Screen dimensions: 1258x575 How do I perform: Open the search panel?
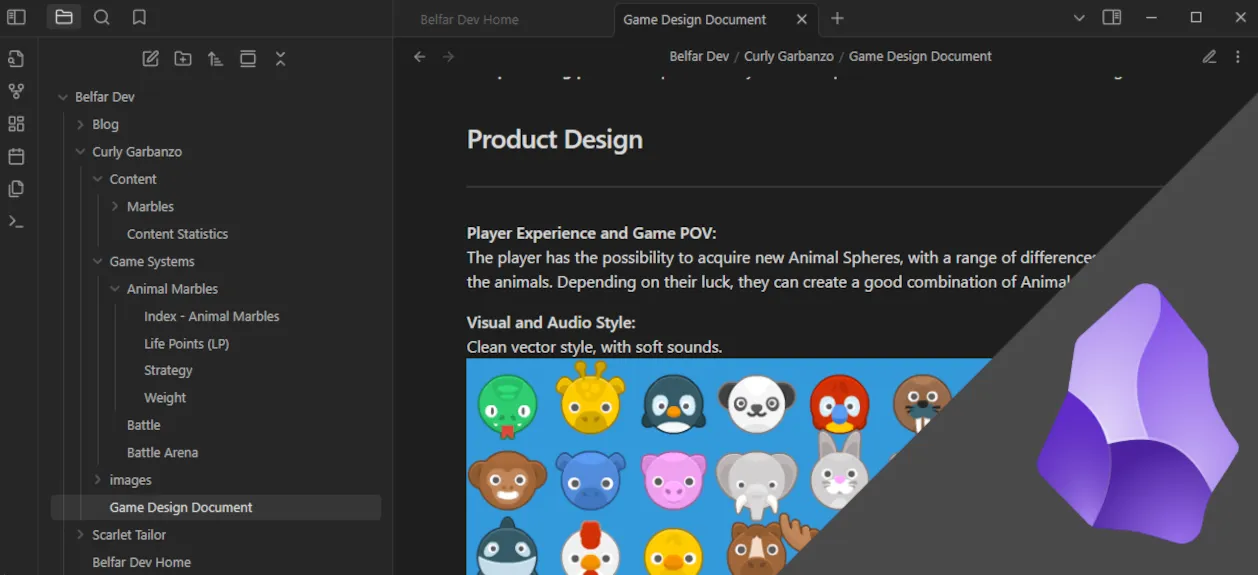(x=101, y=17)
